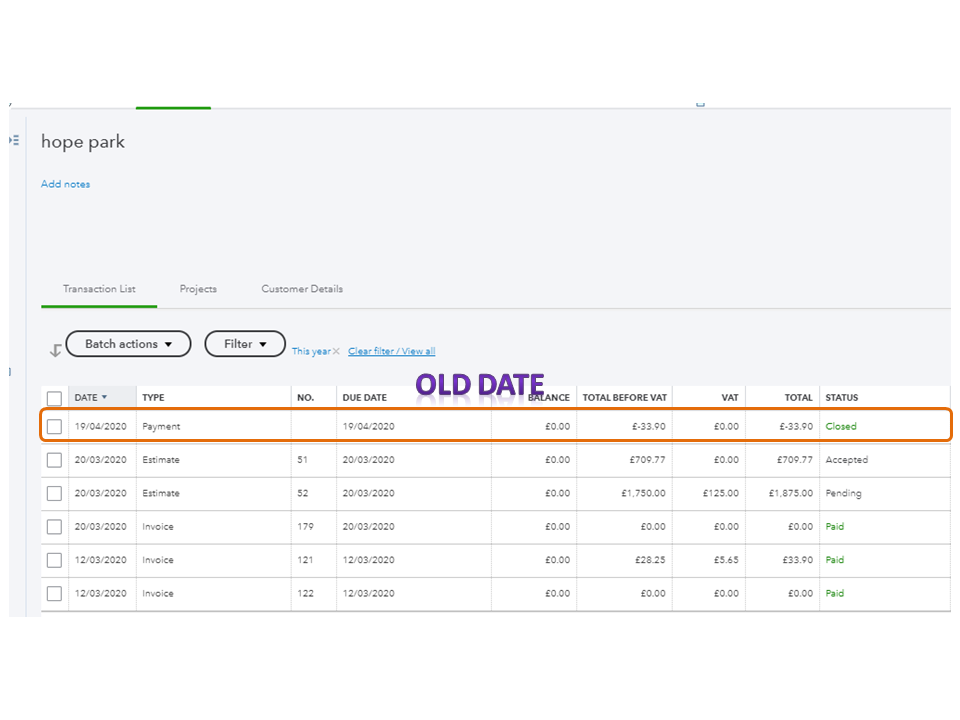
Task: Click the batch selection arrow icon
Action: pos(55,350)
